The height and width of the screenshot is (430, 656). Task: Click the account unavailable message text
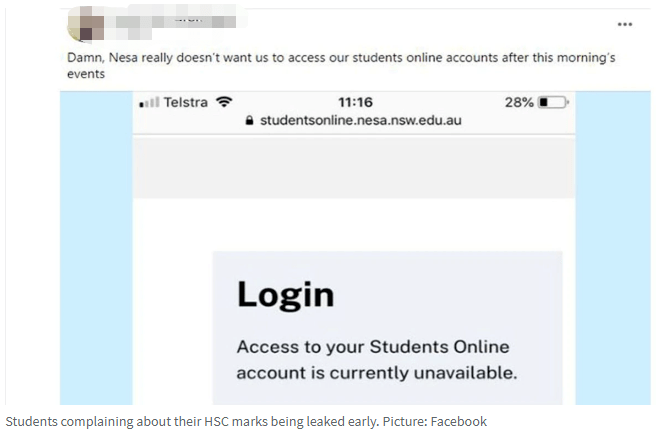click(377, 360)
